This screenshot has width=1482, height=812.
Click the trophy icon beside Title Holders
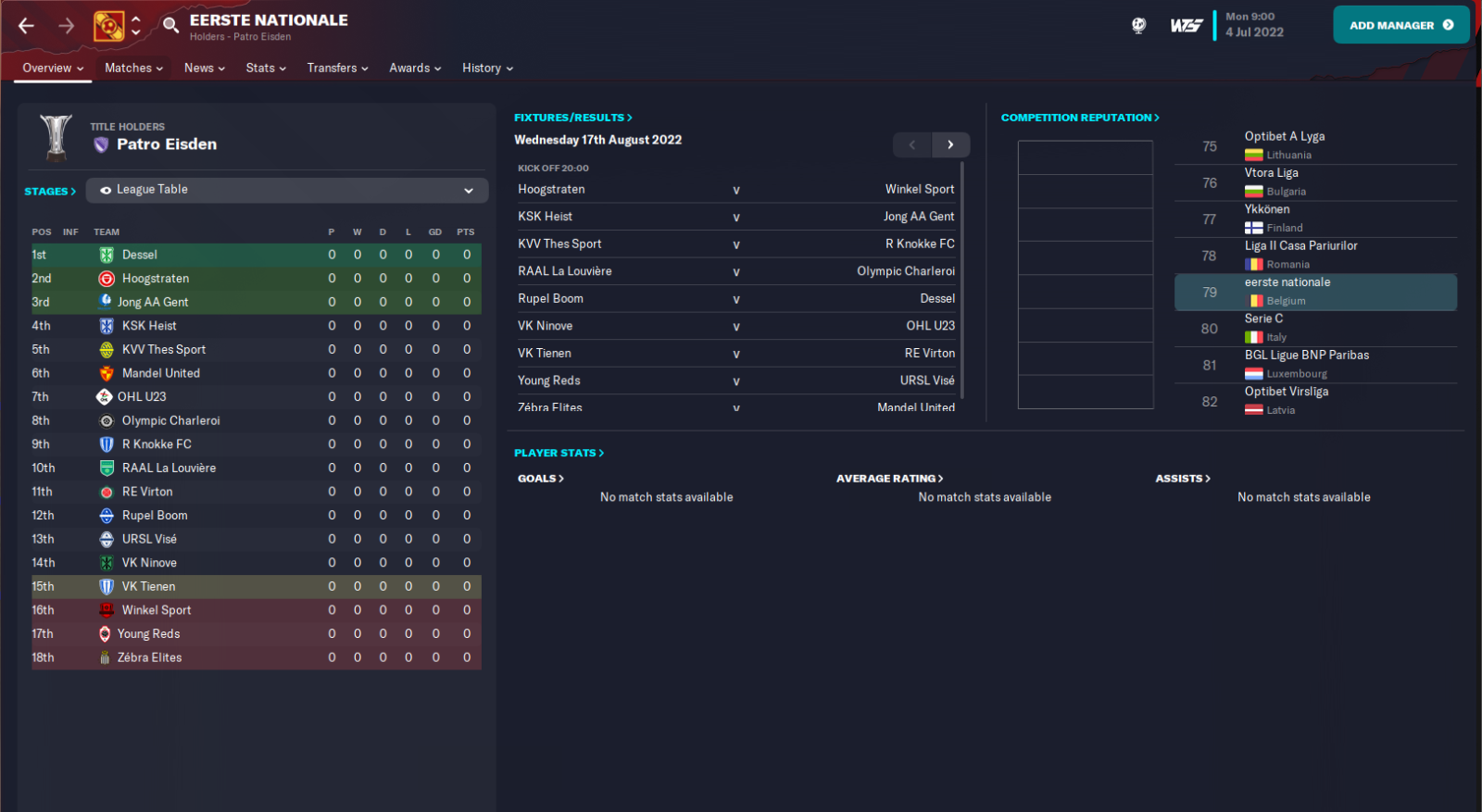tap(56, 137)
